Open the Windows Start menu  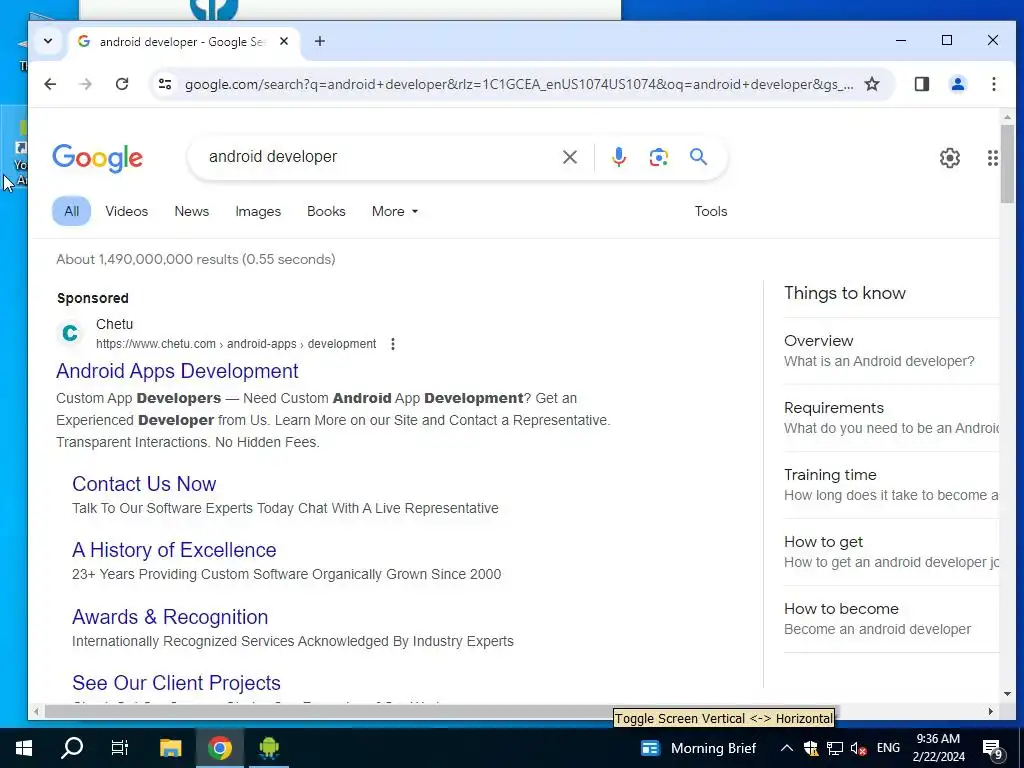pos(24,748)
